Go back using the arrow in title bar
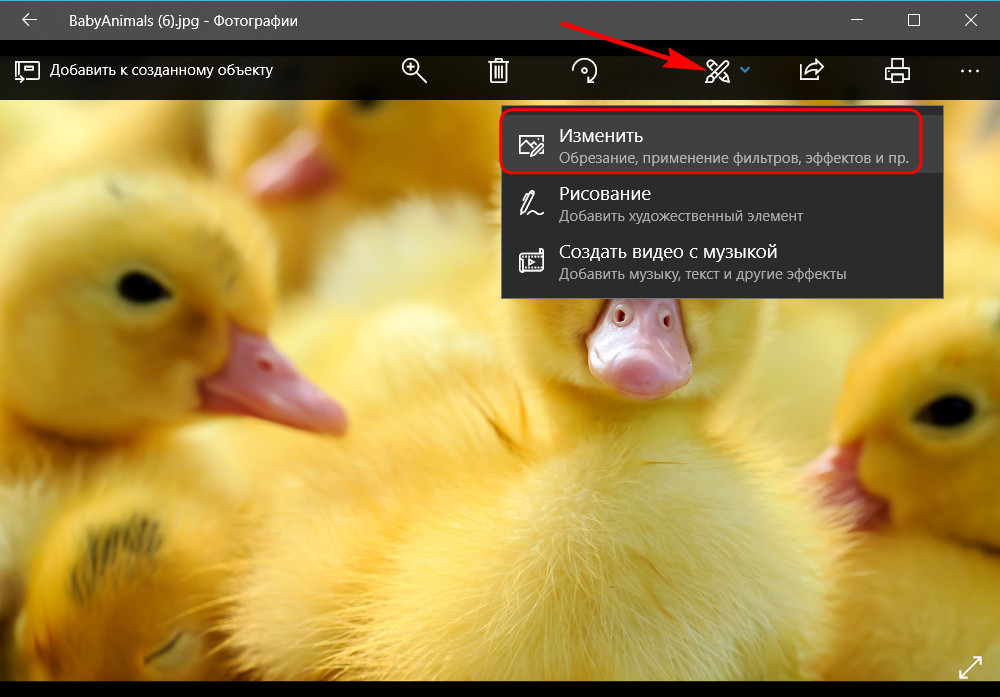The image size is (1000, 697). point(29,20)
